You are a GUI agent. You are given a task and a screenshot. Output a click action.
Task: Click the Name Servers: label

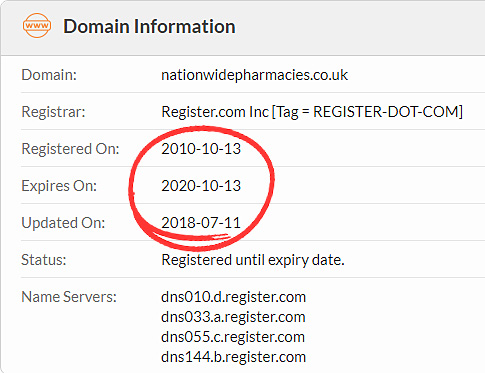[x=69, y=297]
